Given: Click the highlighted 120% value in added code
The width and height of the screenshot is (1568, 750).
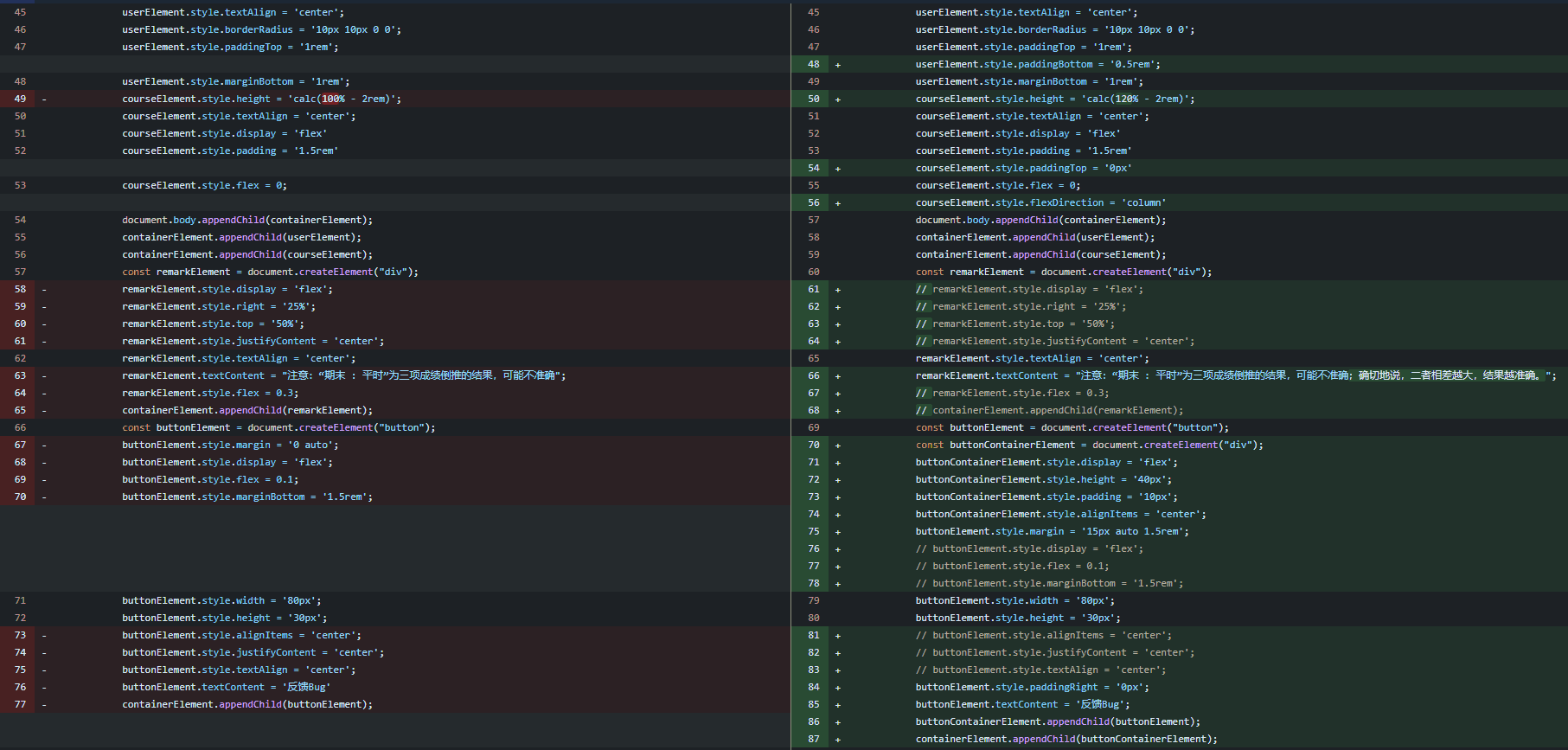Looking at the screenshot, I should 1126,99.
